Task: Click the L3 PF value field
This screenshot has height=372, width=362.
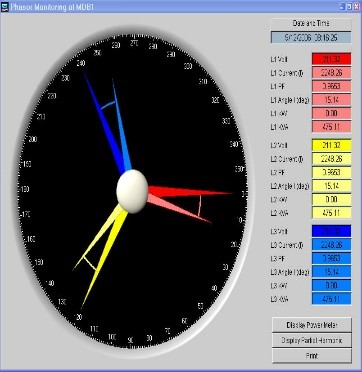Action: [331, 258]
